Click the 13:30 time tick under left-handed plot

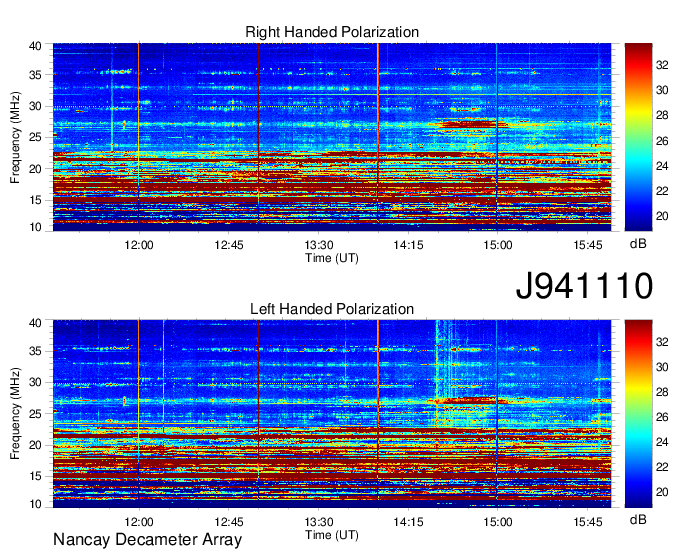[319, 522]
